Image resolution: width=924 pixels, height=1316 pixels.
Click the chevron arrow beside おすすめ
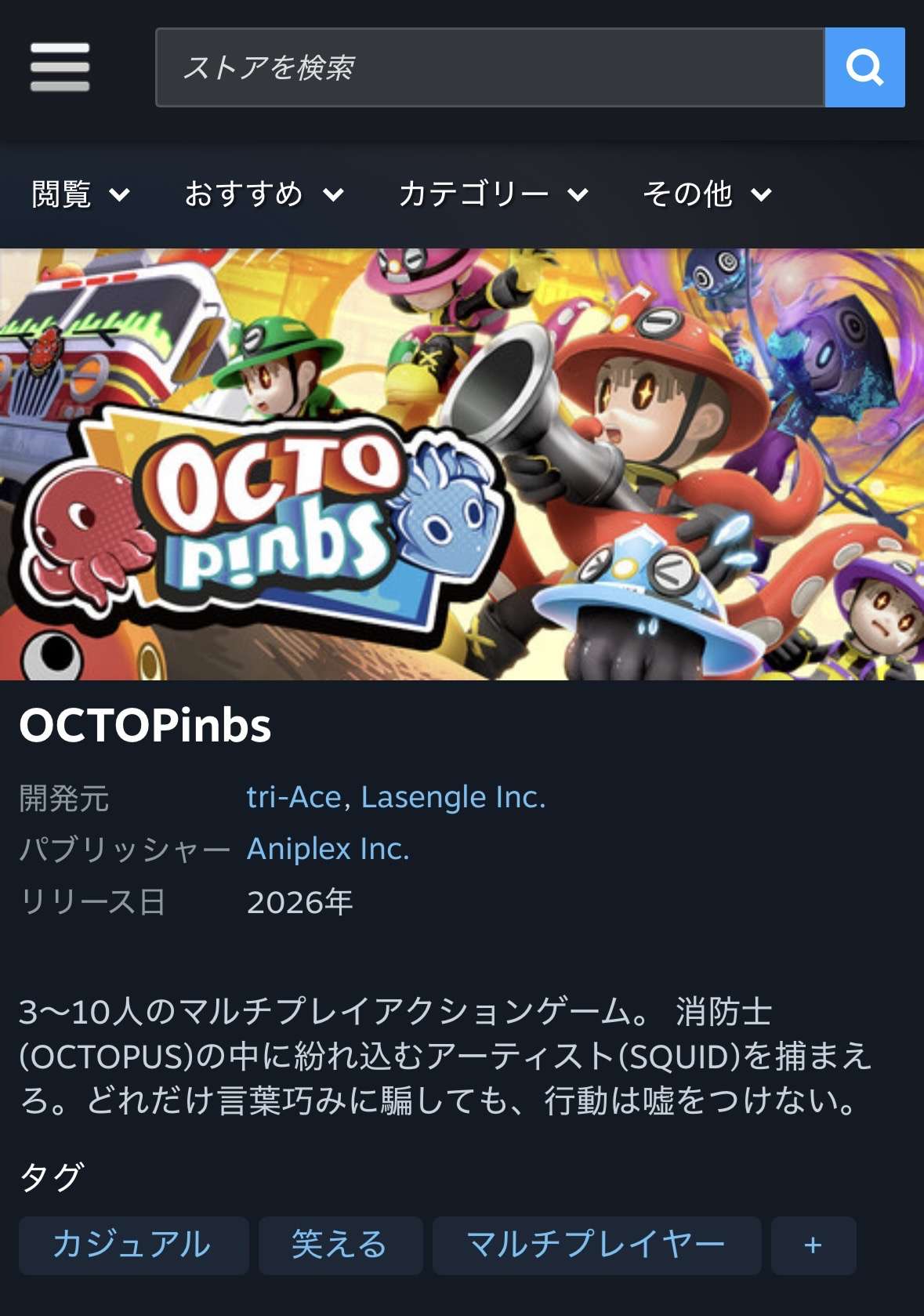[333, 194]
